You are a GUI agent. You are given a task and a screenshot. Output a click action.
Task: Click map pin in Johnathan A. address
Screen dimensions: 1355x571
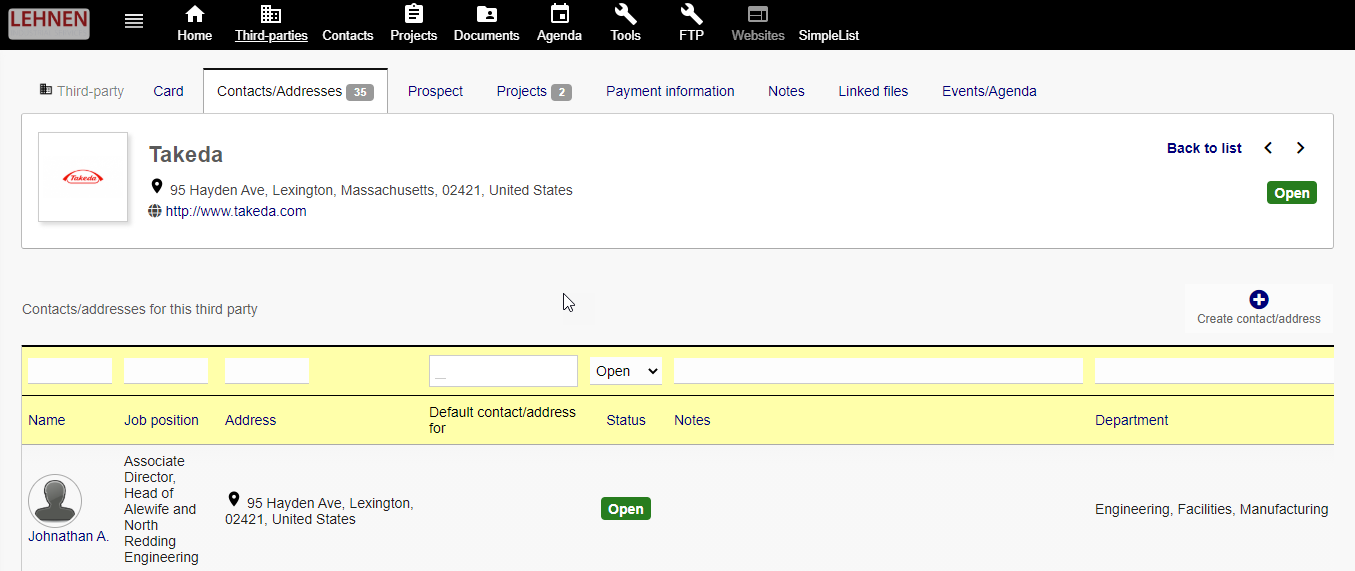point(234,499)
